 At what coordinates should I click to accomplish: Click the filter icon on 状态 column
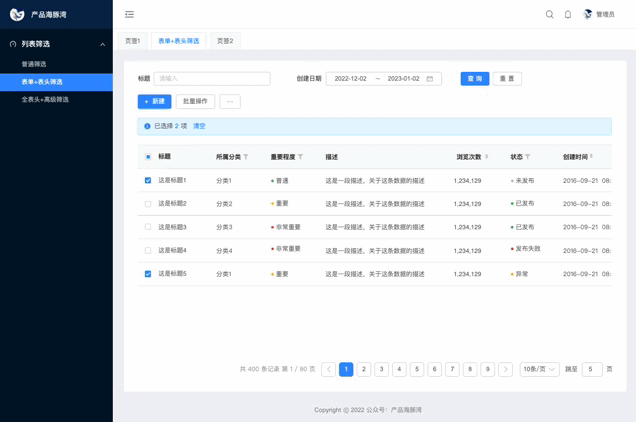pyautogui.click(x=527, y=157)
